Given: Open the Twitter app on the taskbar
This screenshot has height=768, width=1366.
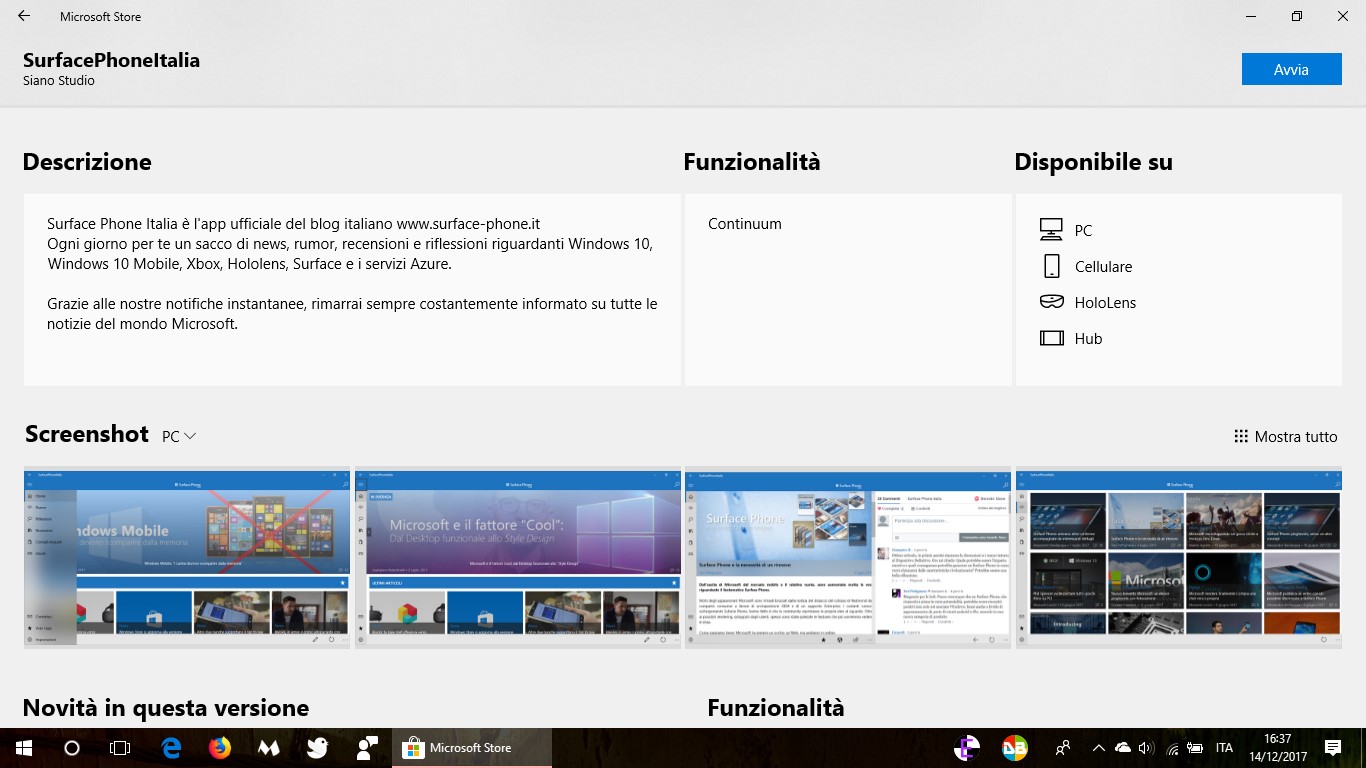Looking at the screenshot, I should [x=318, y=748].
